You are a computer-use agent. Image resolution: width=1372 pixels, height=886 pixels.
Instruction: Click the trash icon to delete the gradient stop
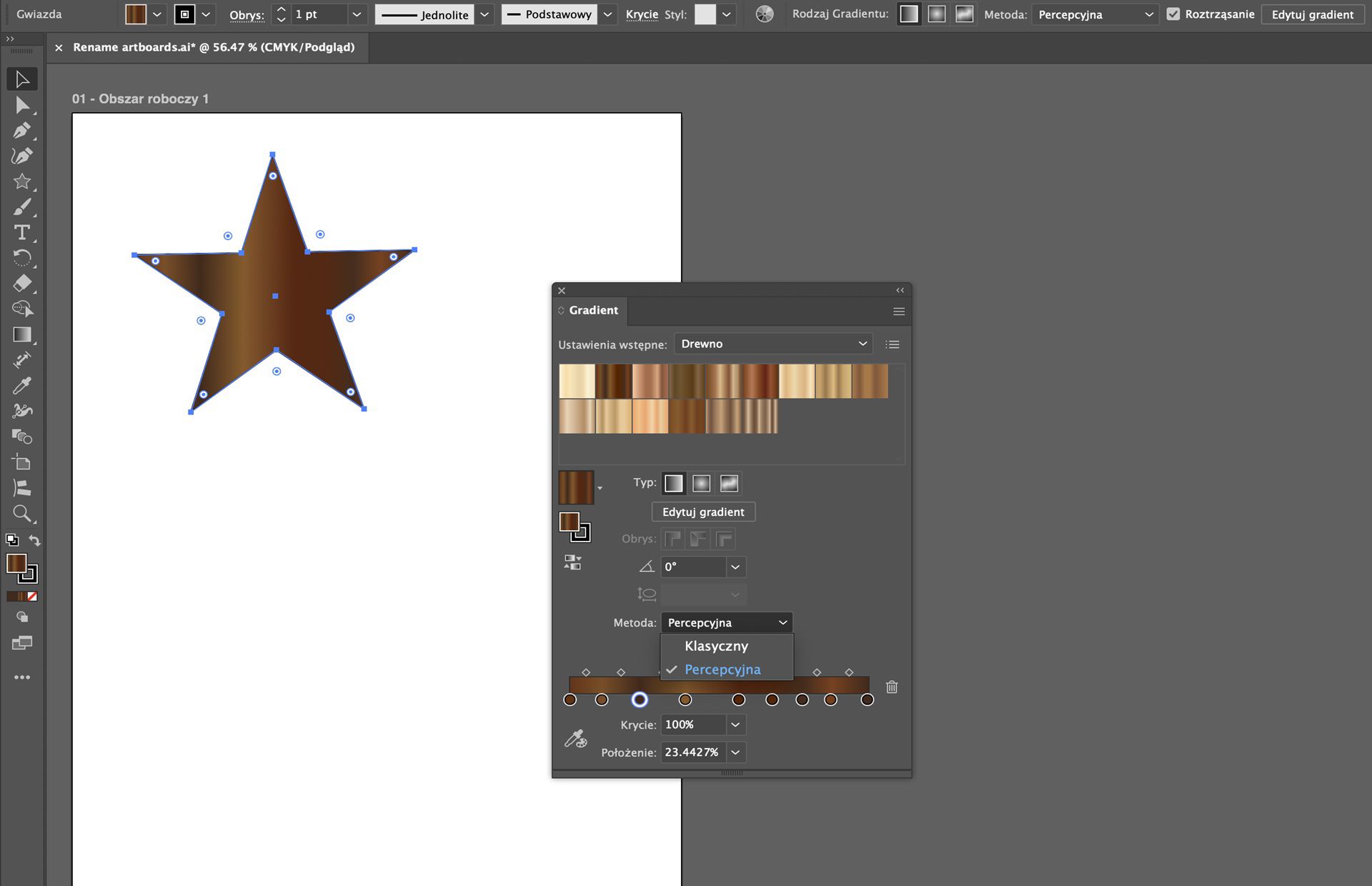tap(891, 687)
